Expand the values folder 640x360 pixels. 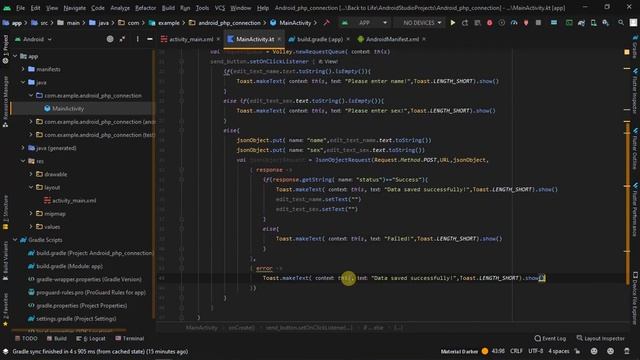(31, 227)
